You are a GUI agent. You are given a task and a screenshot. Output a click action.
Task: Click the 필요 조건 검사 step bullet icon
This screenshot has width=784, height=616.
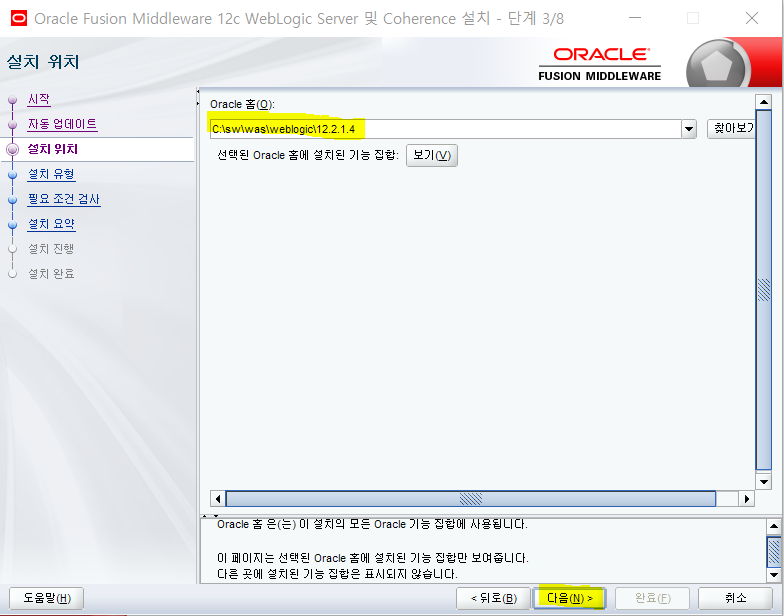click(12, 200)
